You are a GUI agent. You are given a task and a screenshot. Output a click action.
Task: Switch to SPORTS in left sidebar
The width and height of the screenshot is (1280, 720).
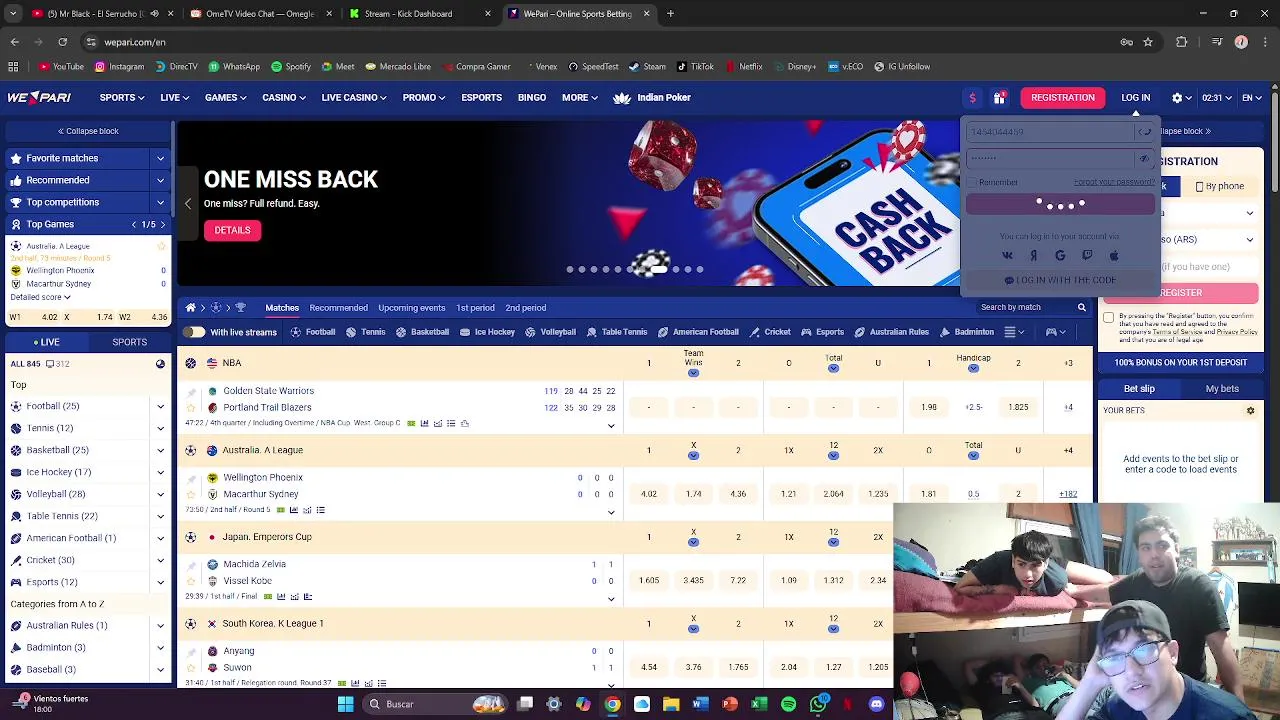coord(129,342)
